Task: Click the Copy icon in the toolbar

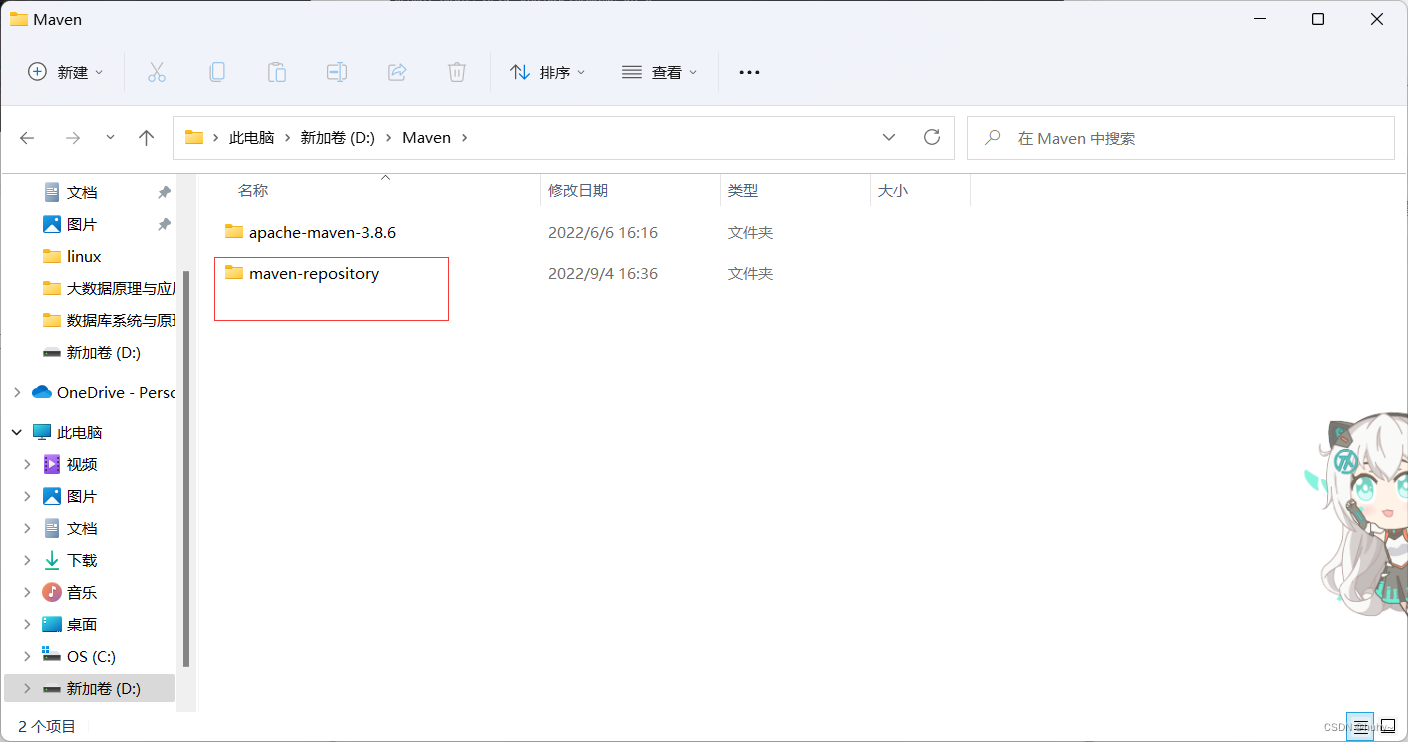Action: pyautogui.click(x=216, y=71)
